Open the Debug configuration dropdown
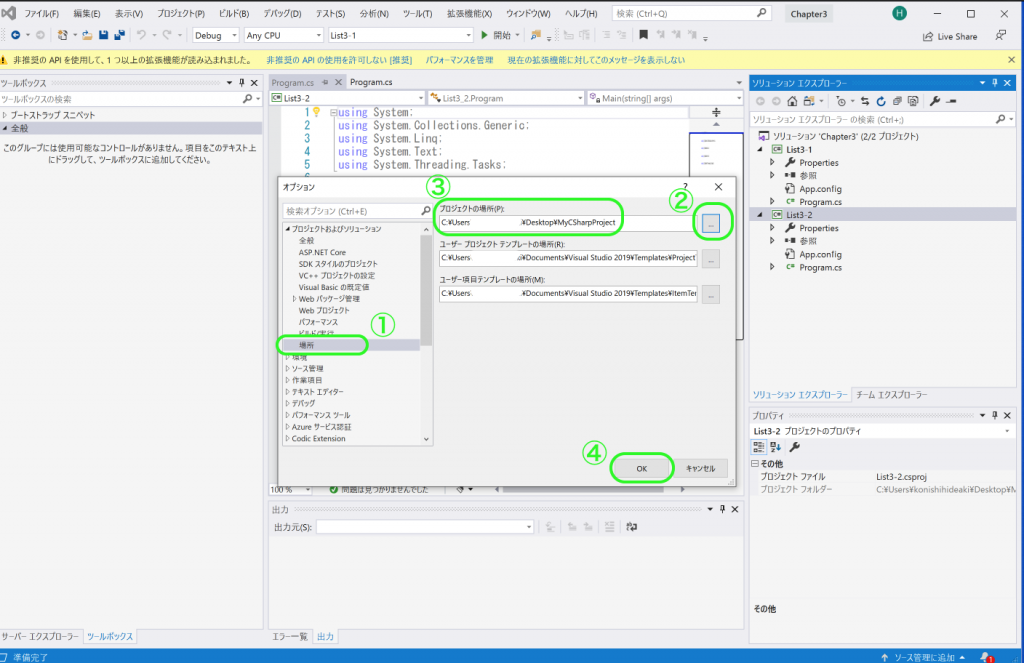 [x=216, y=35]
